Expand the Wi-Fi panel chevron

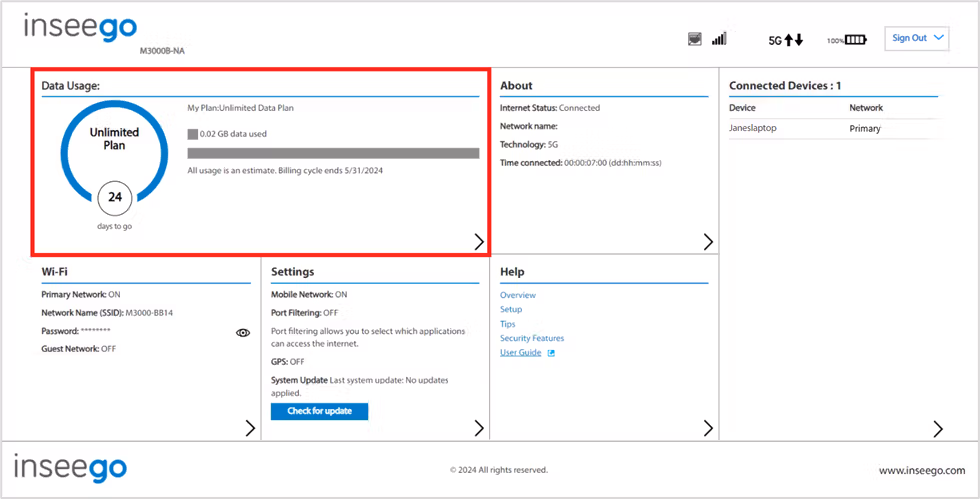coord(250,428)
